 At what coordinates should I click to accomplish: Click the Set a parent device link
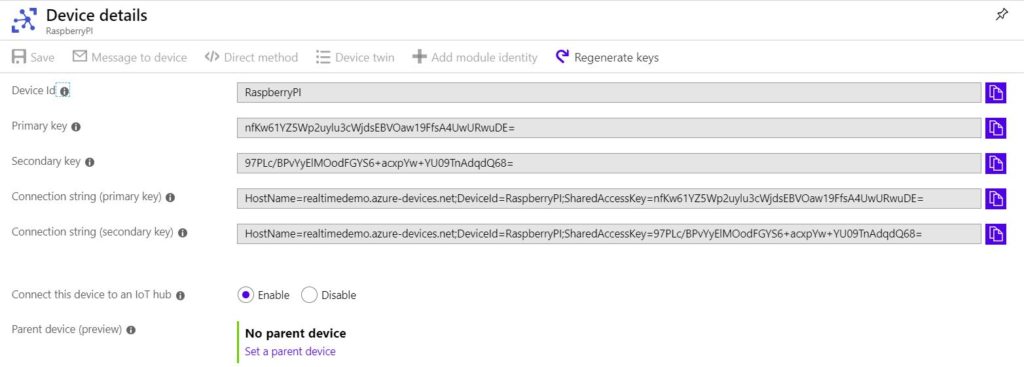point(290,351)
